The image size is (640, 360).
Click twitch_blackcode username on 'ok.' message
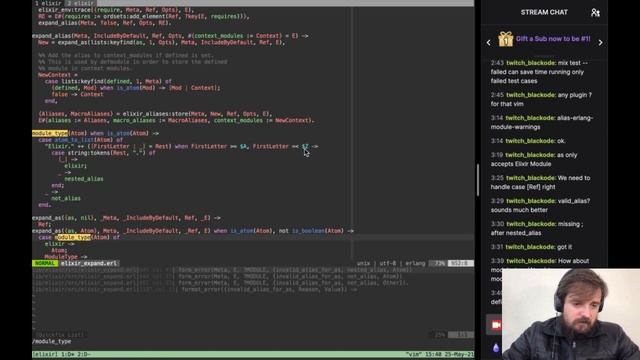[531, 141]
